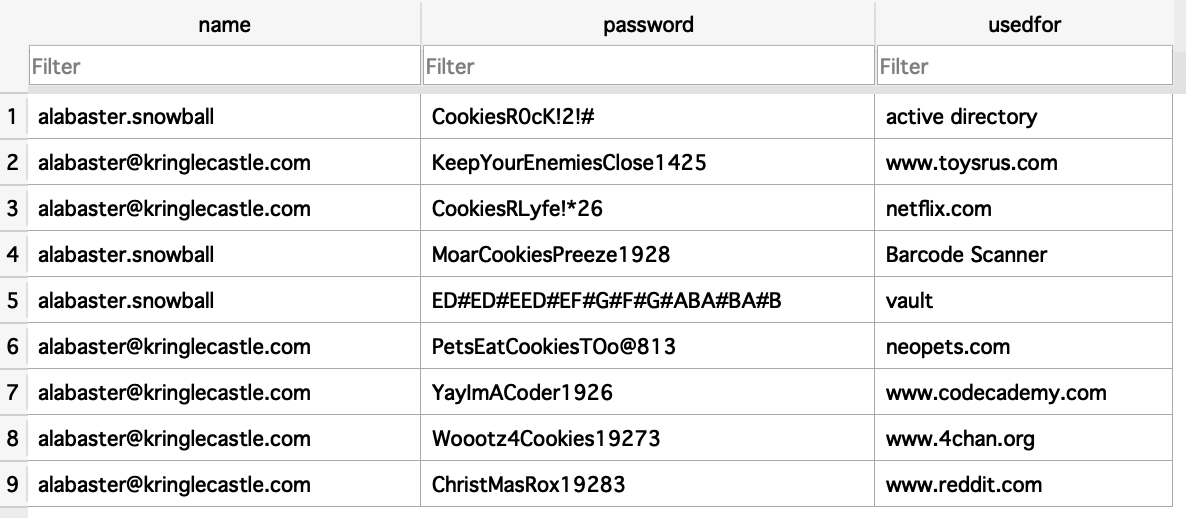Focus the name column Filter field

click(225, 66)
